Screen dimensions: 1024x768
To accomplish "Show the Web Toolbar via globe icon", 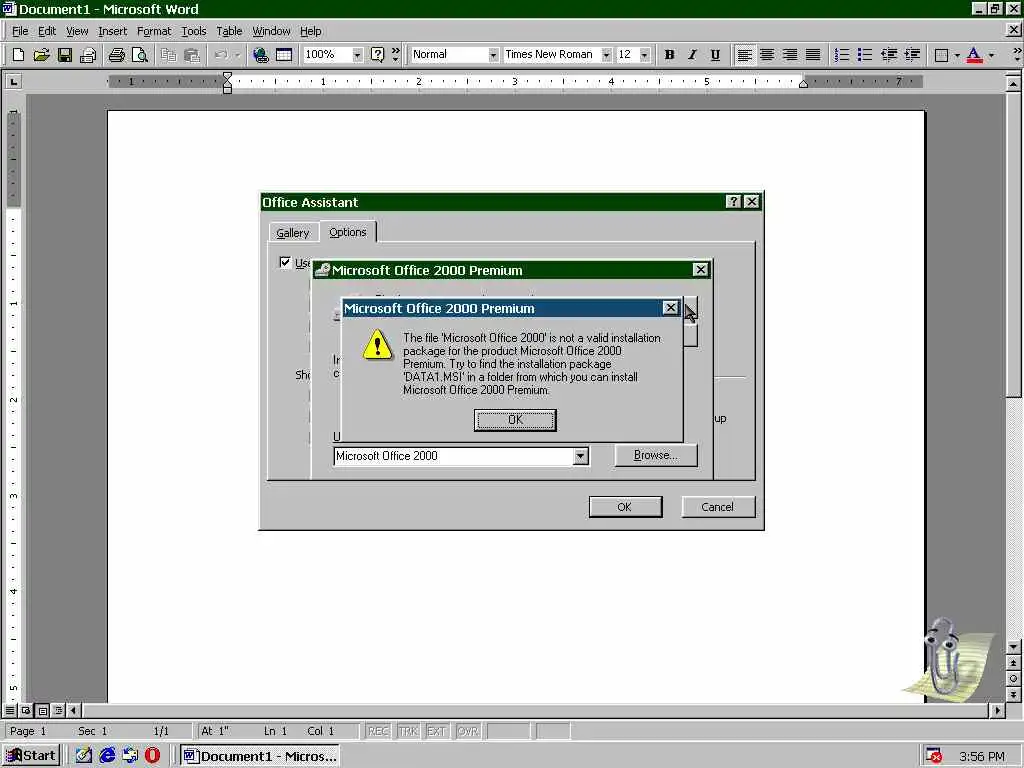I will (261, 55).
